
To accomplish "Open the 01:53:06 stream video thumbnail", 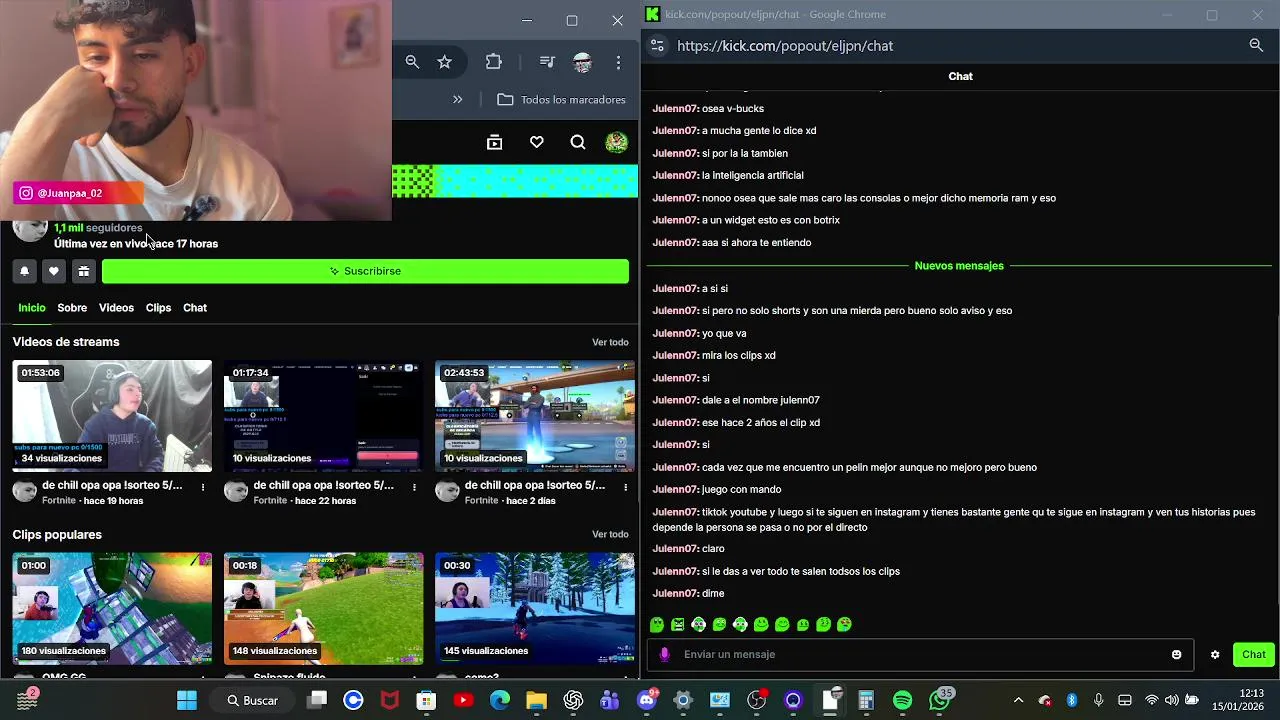I will (112, 416).
